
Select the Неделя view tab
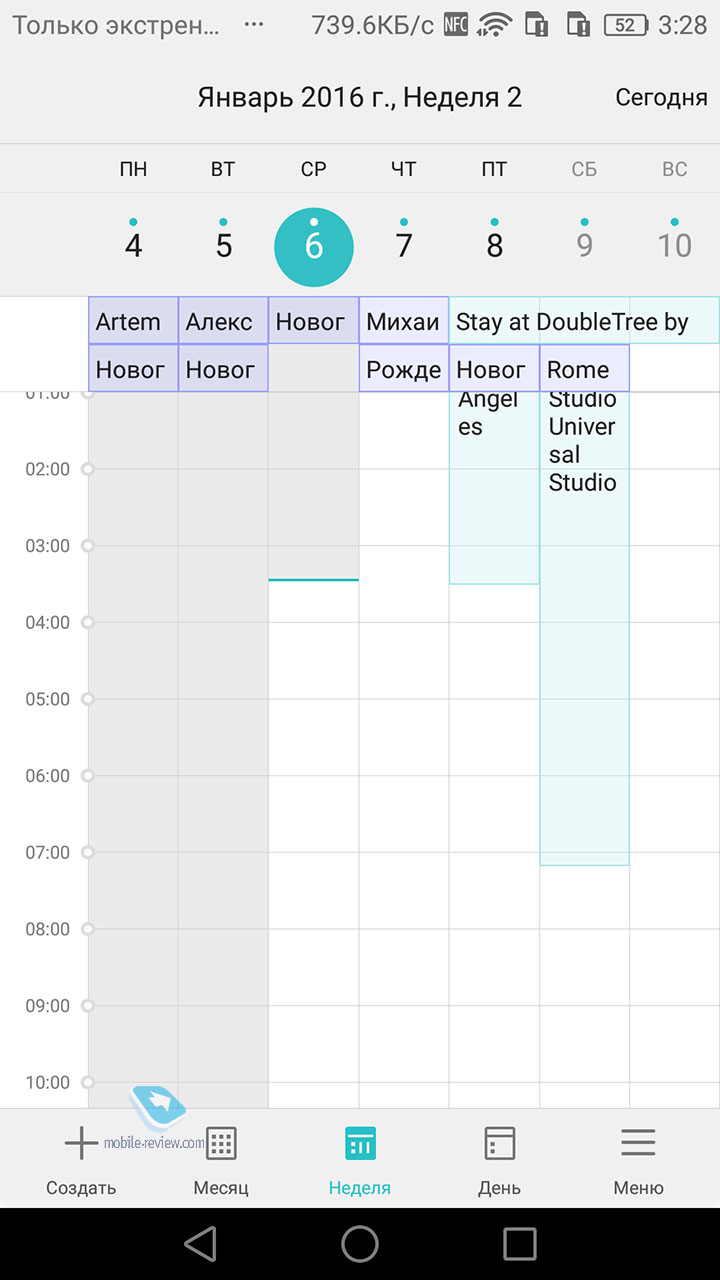pyautogui.click(x=360, y=1144)
